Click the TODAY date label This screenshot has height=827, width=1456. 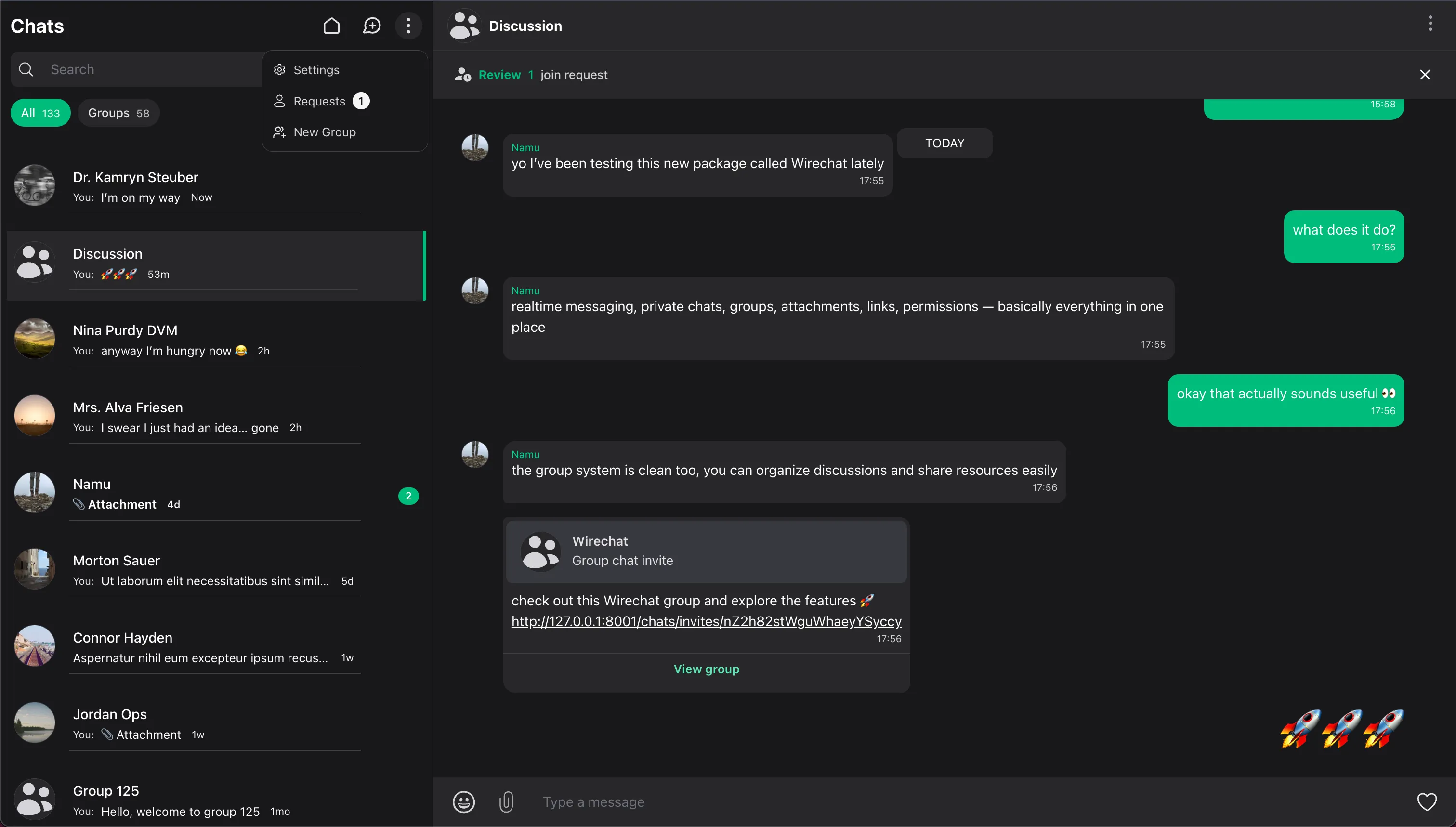click(x=944, y=143)
